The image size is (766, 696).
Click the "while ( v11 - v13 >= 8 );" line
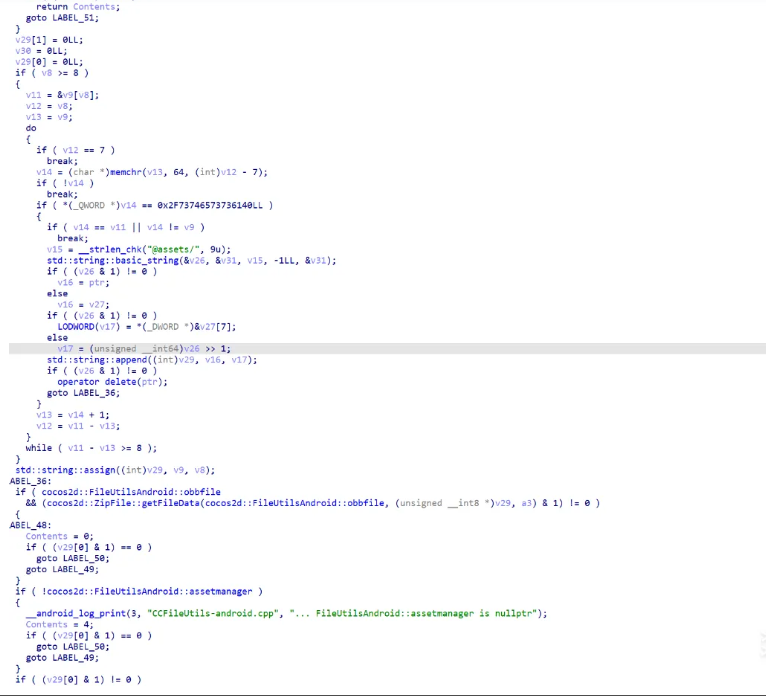click(x=91, y=448)
